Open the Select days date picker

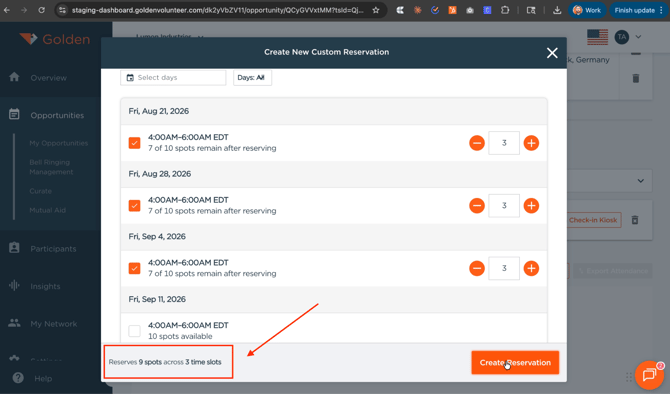(x=173, y=77)
